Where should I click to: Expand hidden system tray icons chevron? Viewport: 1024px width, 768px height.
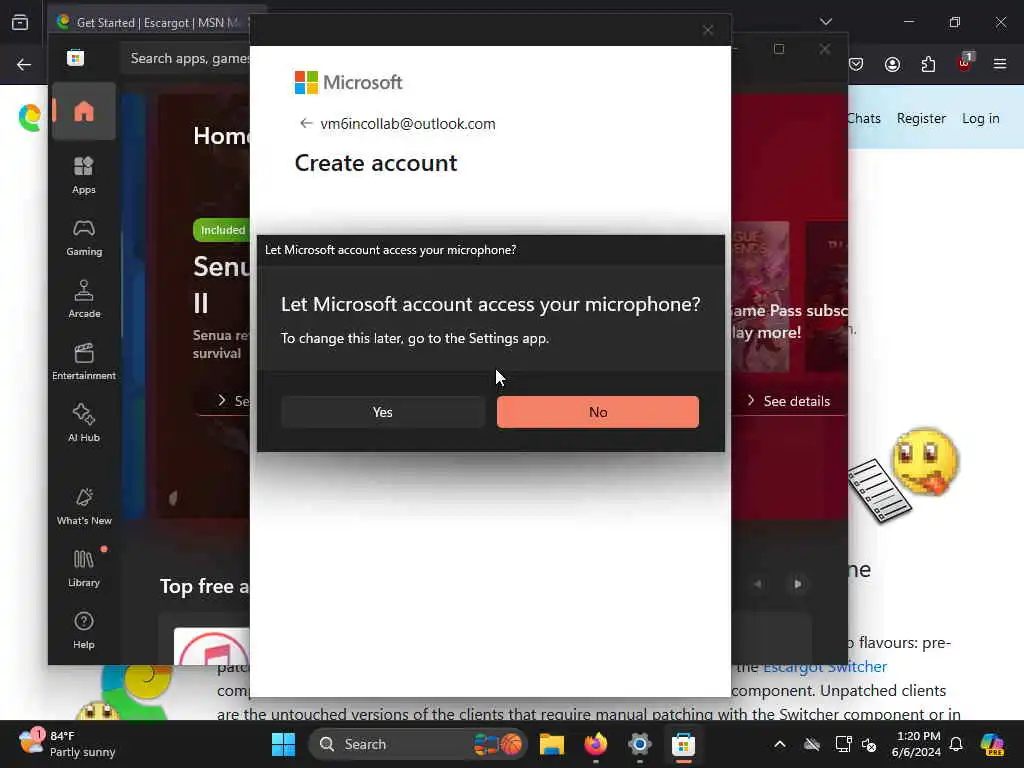pyautogui.click(x=780, y=744)
